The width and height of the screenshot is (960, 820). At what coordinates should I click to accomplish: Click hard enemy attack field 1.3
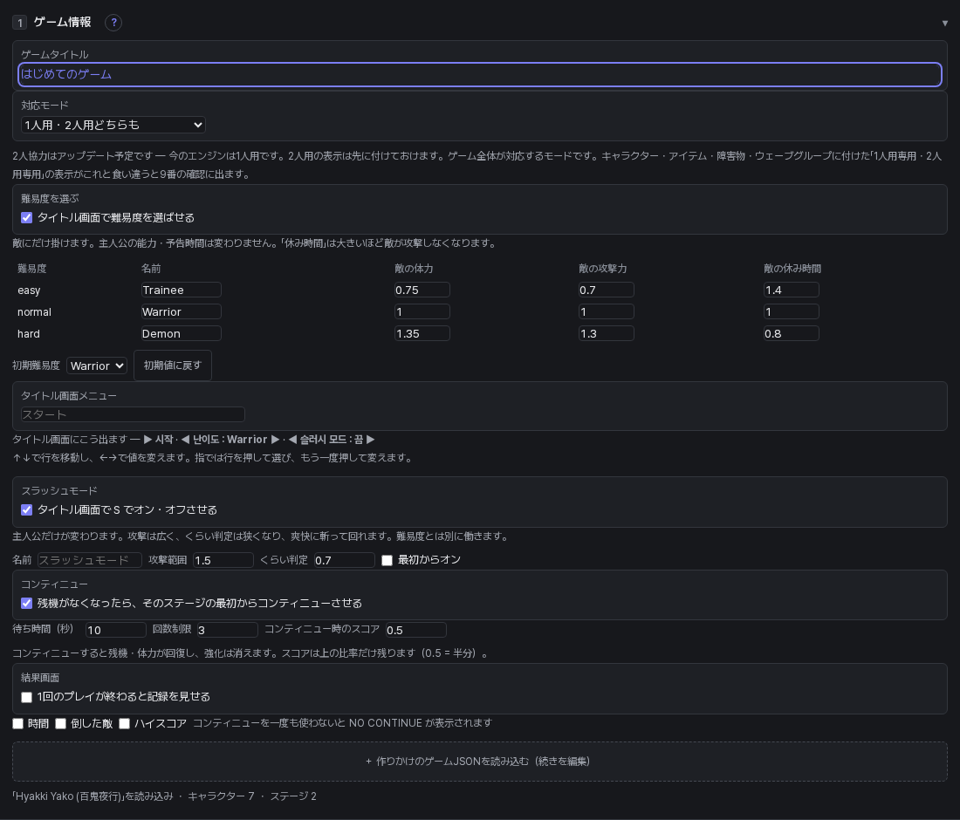pos(606,334)
